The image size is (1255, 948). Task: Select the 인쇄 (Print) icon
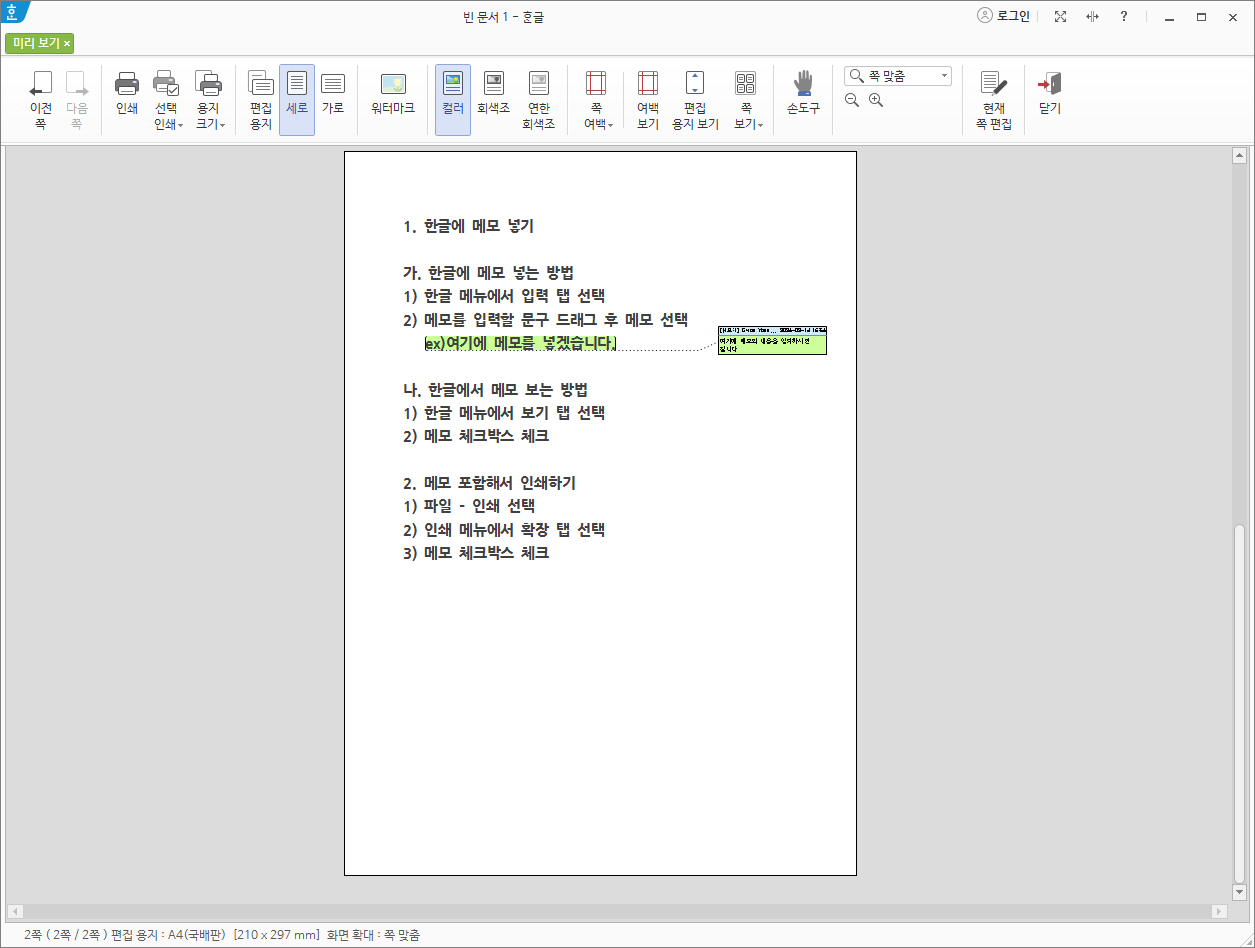(126, 97)
